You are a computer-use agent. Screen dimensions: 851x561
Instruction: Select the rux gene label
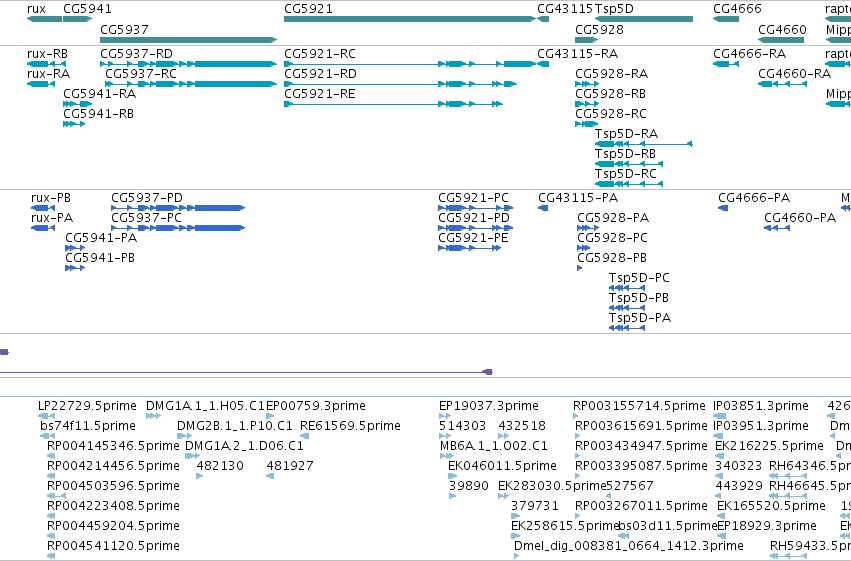tap(36, 9)
